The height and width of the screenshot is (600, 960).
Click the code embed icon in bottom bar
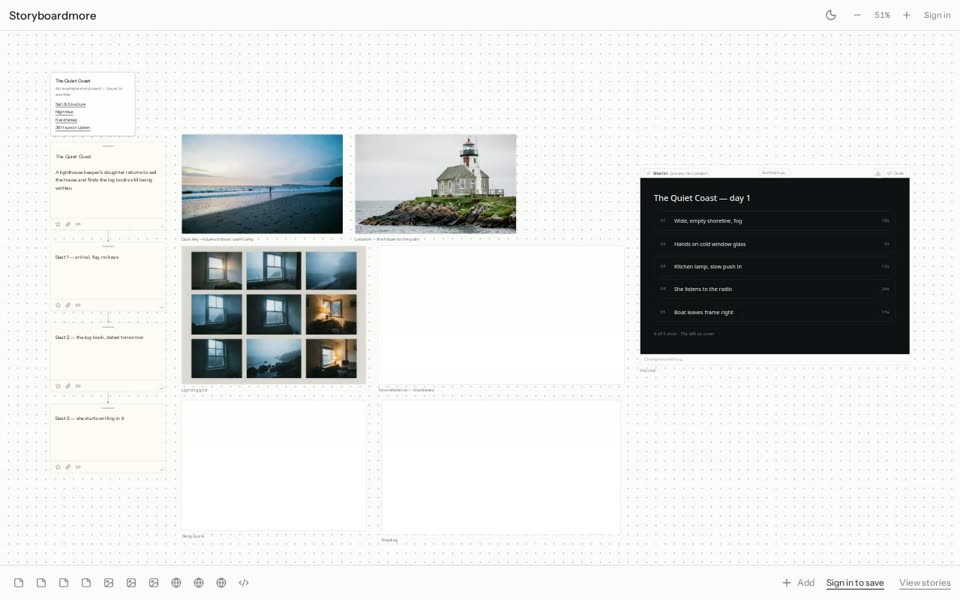pyautogui.click(x=244, y=583)
